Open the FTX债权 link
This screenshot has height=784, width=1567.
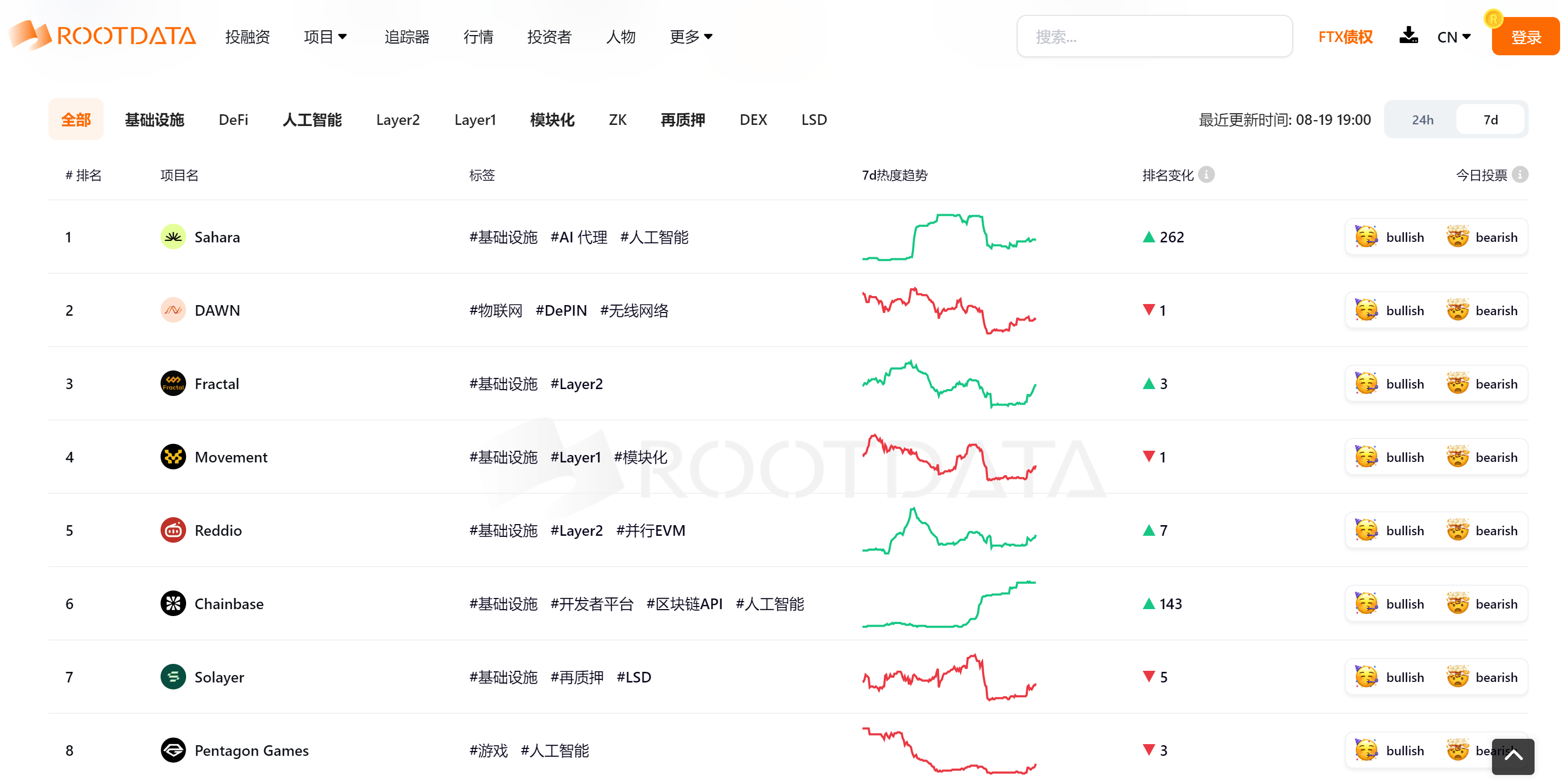1345,37
